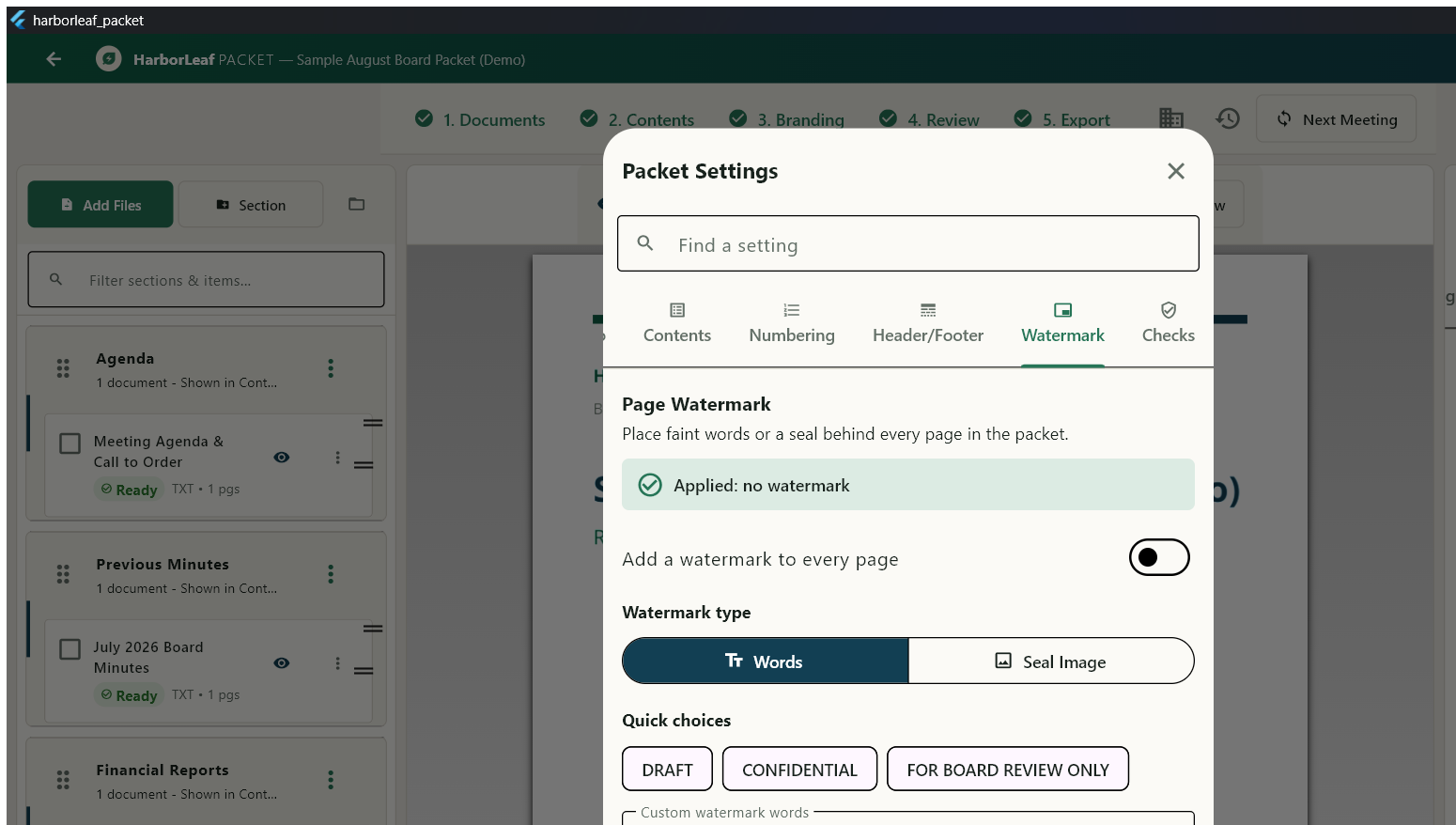The image size is (1456, 825).
Task: Open the Checks settings tab
Action: (1168, 324)
